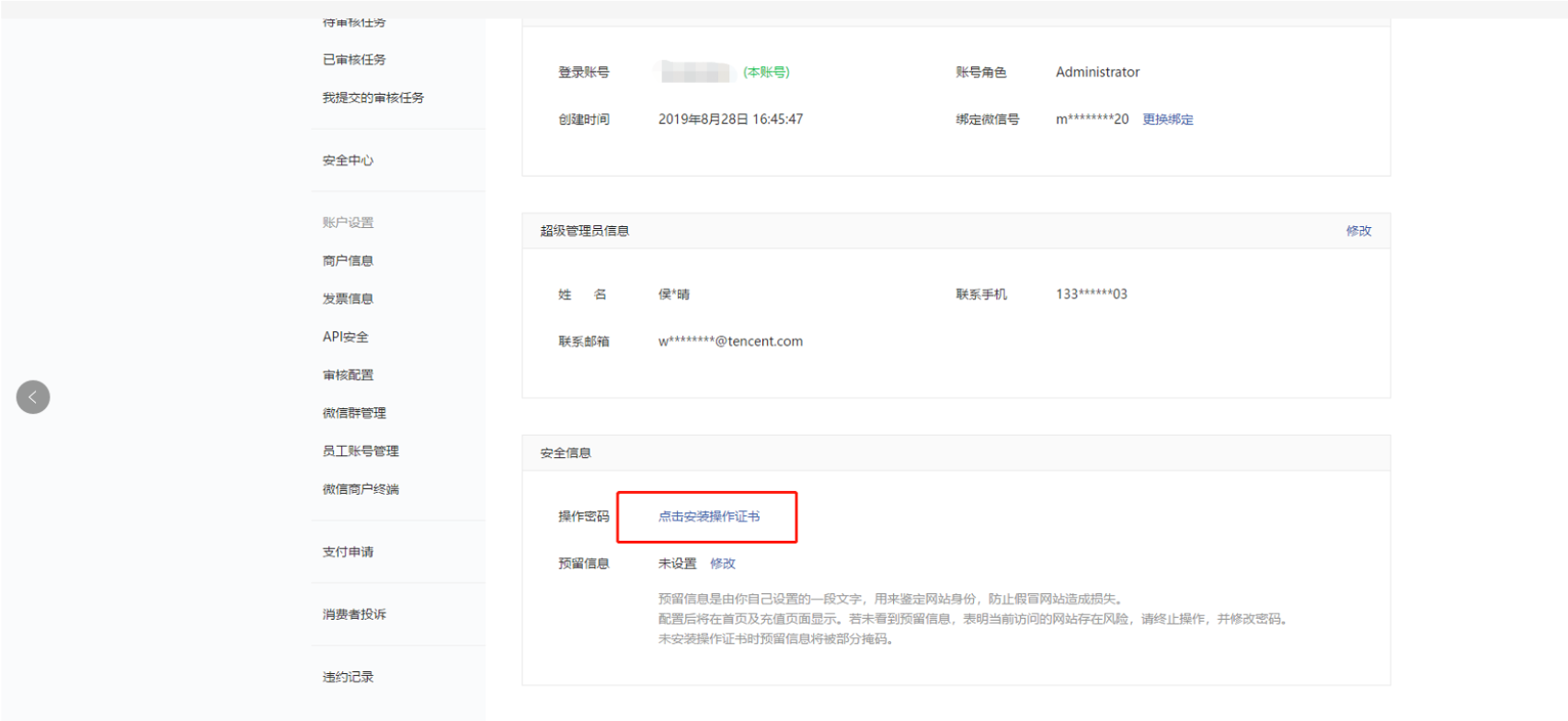Click the 未设置 status text

click(677, 564)
